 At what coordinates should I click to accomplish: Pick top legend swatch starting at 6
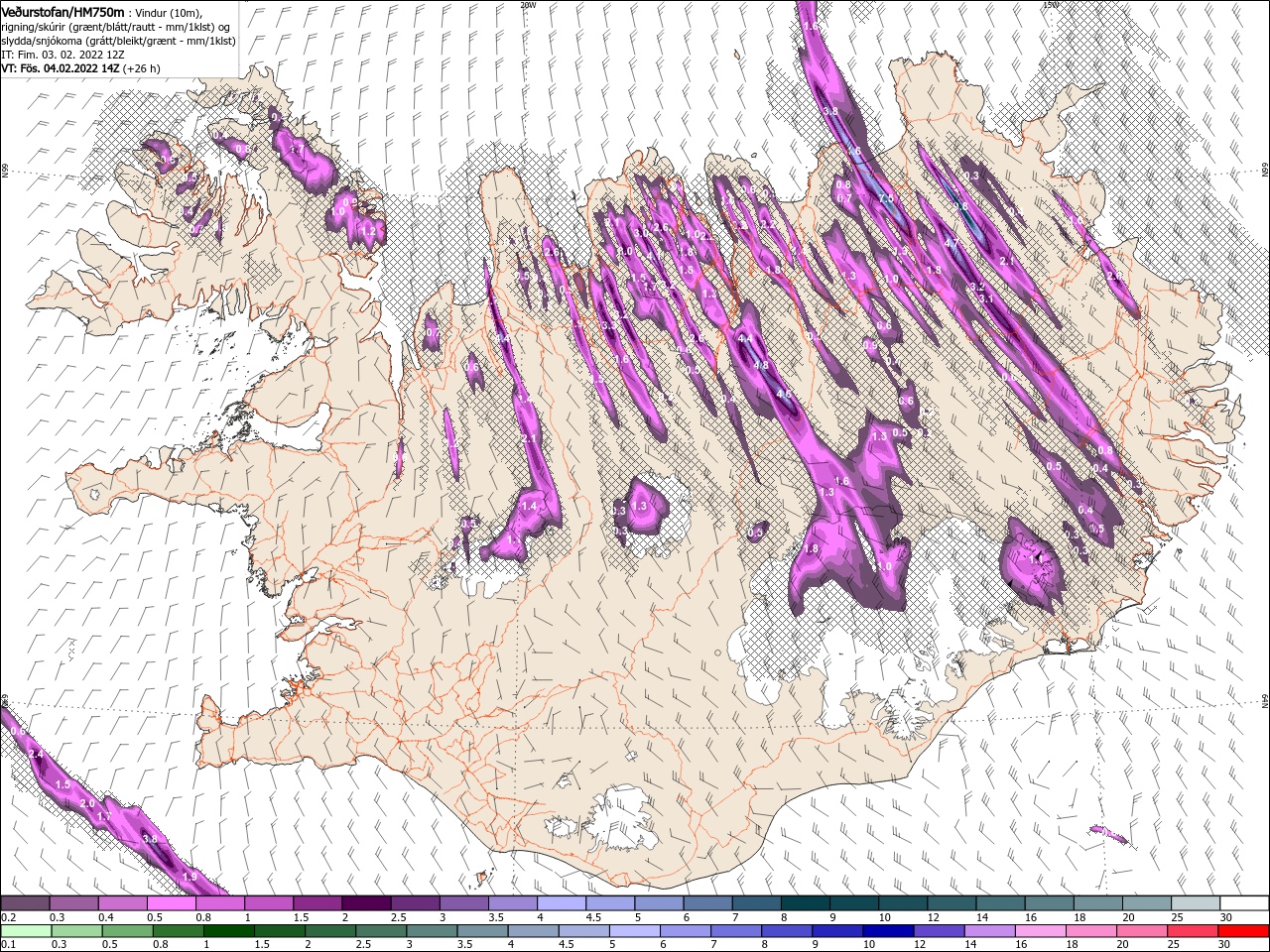point(708,903)
